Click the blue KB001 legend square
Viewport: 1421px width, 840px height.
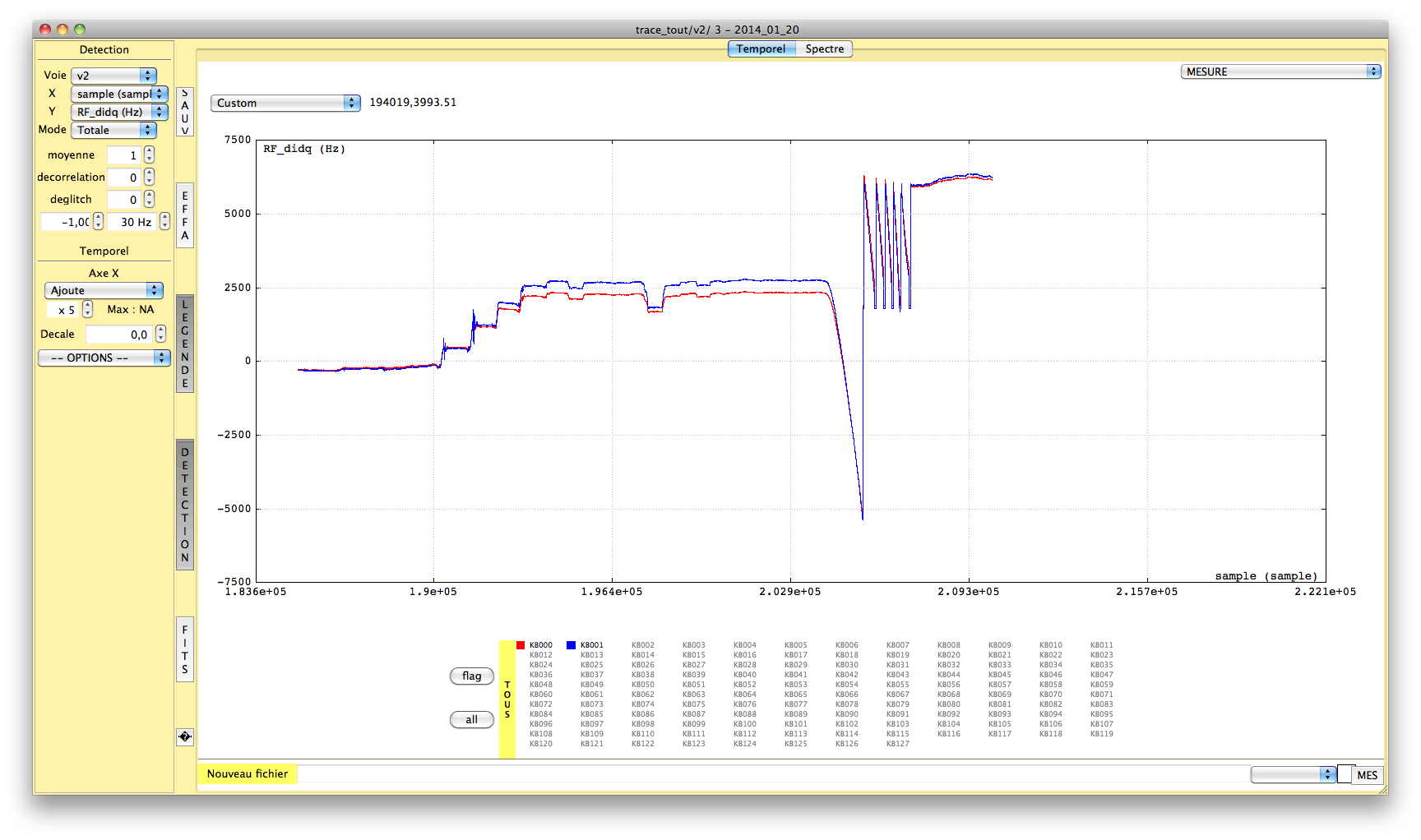click(x=572, y=645)
